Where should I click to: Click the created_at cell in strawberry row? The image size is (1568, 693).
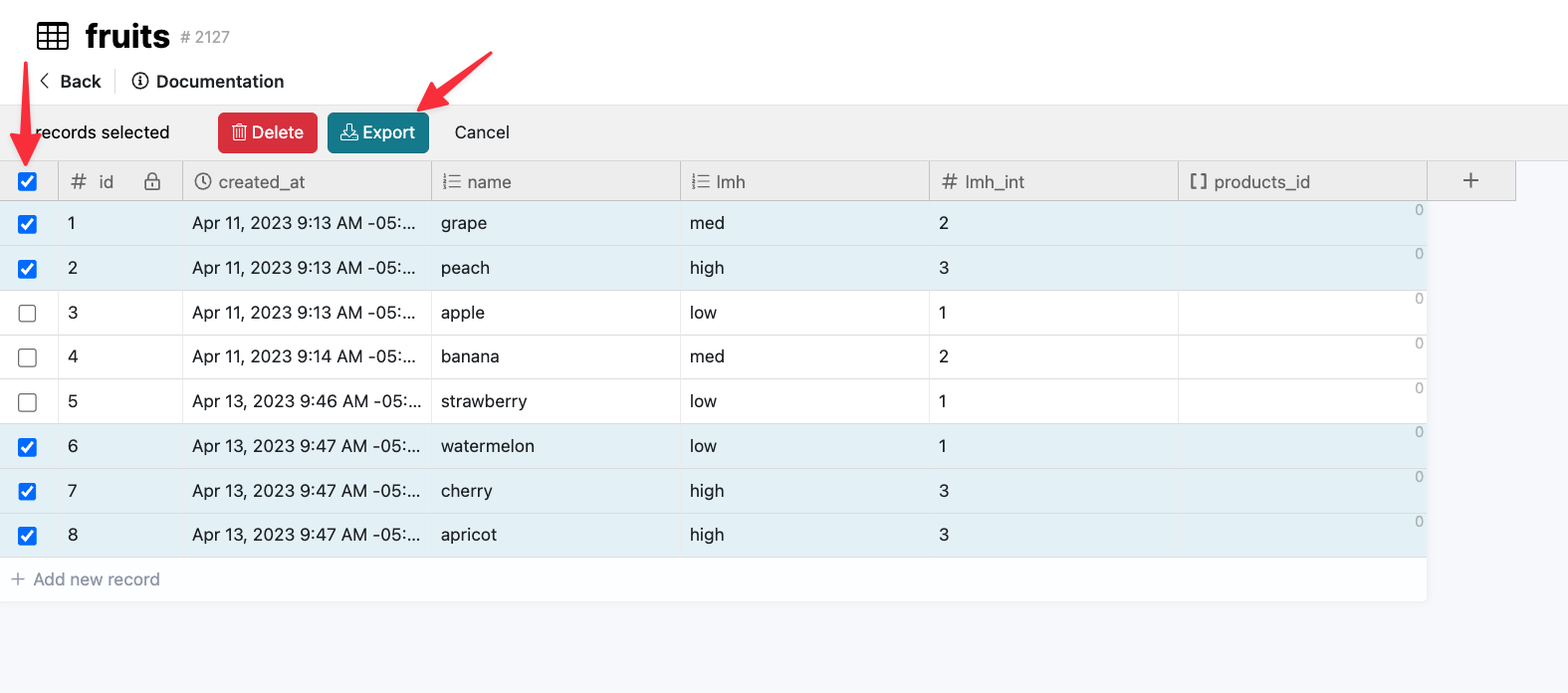pyautogui.click(x=307, y=401)
